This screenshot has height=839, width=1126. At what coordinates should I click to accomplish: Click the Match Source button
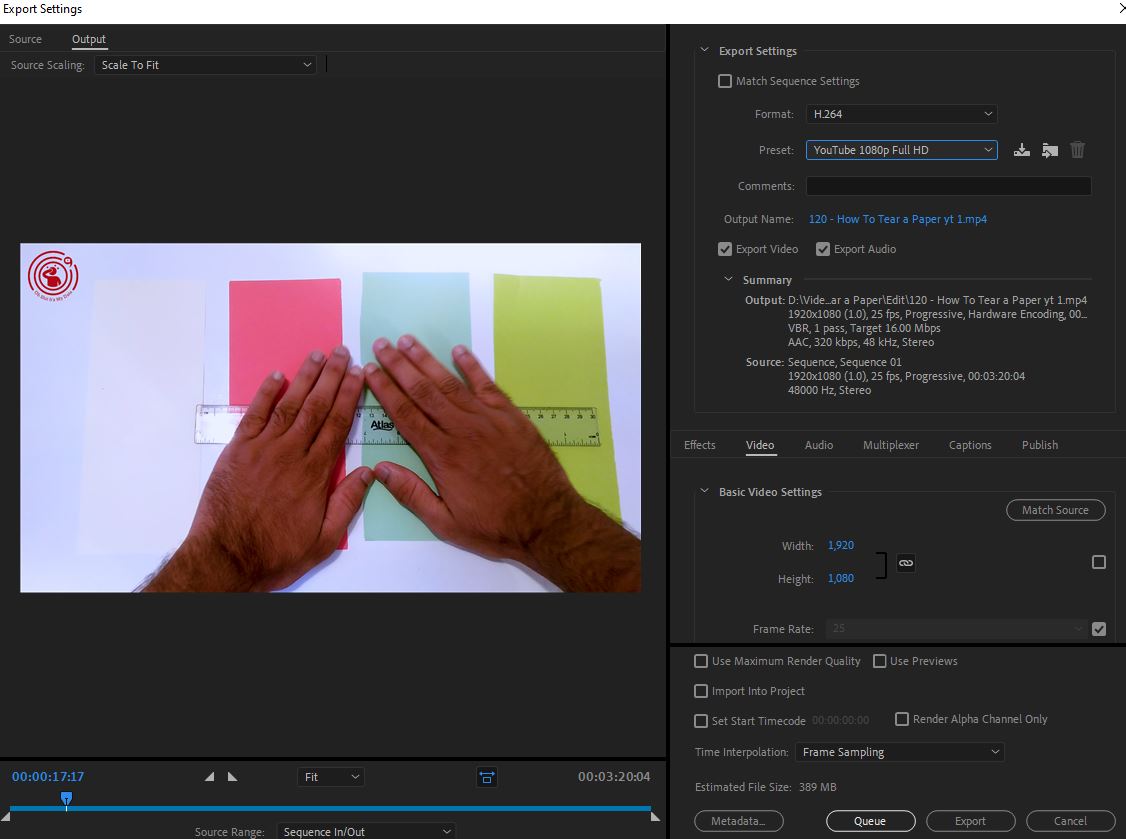(x=1056, y=510)
